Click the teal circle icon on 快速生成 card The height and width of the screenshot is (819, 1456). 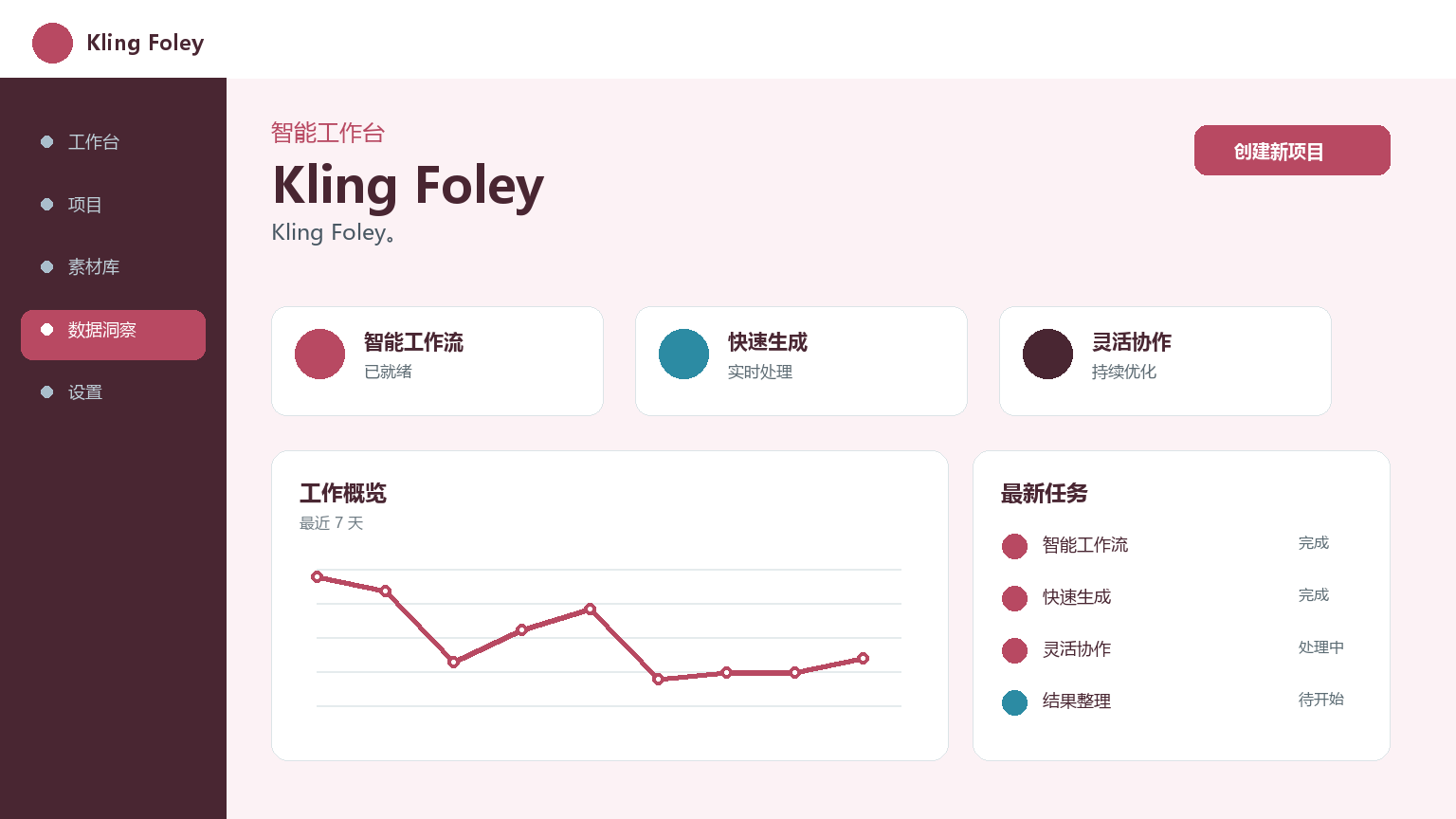(683, 354)
